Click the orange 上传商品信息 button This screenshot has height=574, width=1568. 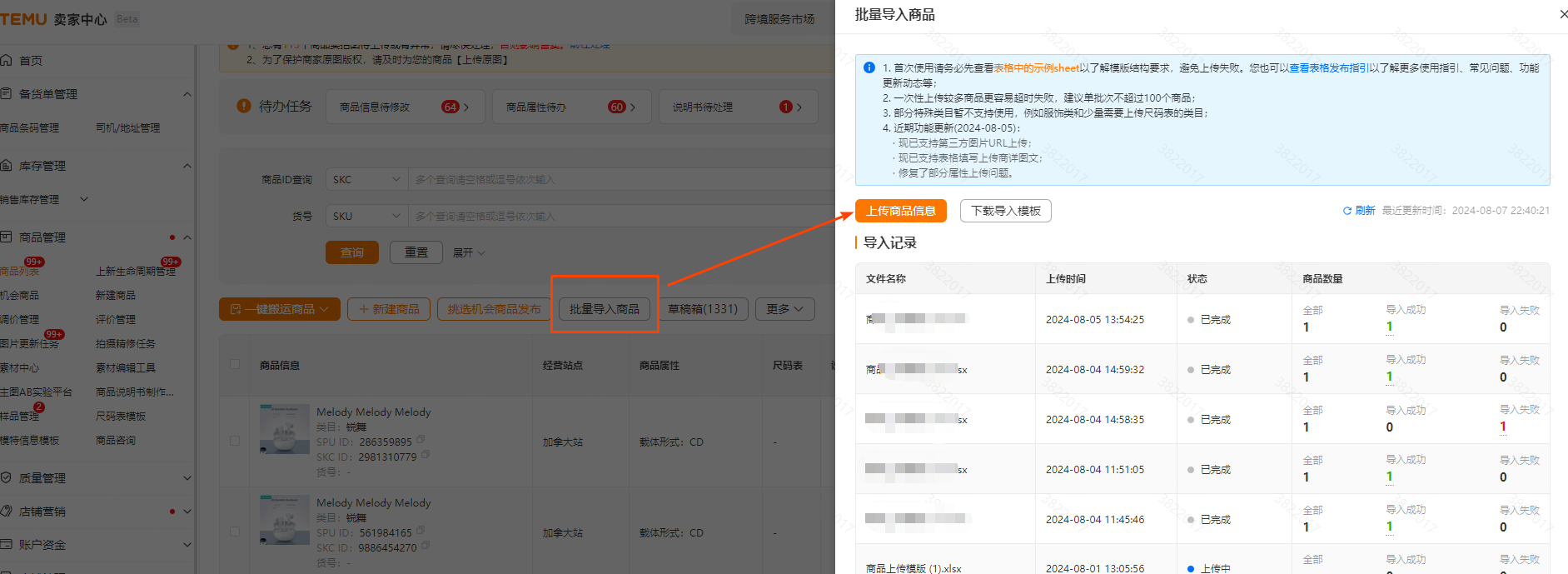point(900,211)
